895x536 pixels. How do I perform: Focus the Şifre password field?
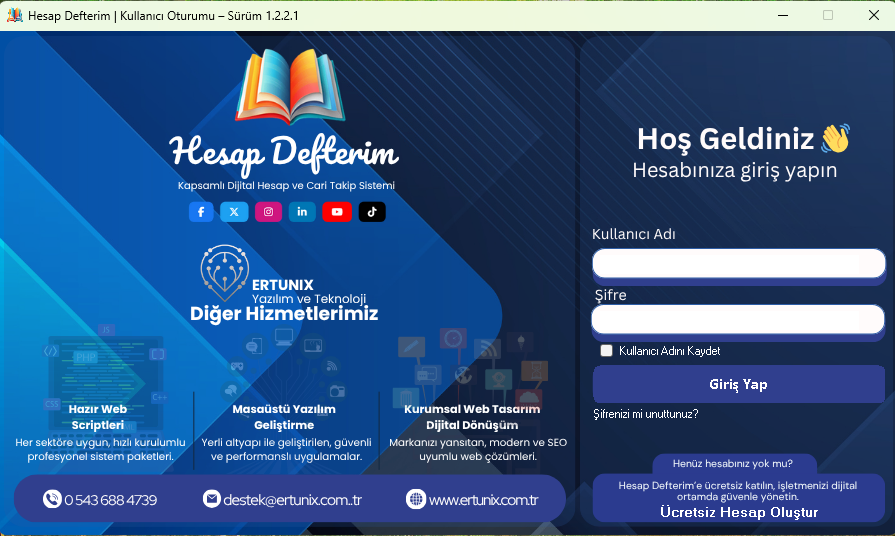[738, 319]
